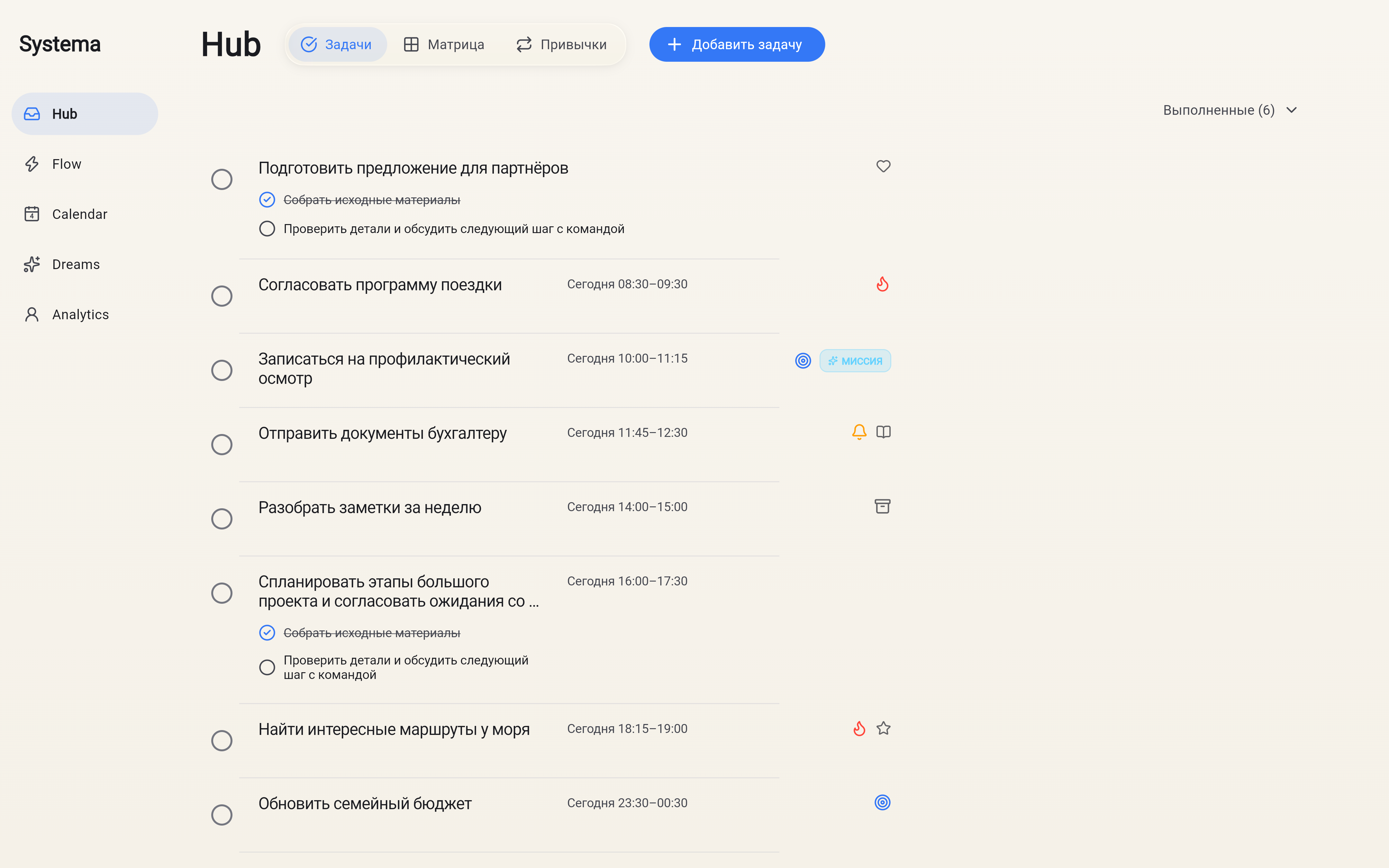Screen dimensions: 1389x868
Task: Click time Сегодня 10:00–11:15
Action: click(x=627, y=358)
